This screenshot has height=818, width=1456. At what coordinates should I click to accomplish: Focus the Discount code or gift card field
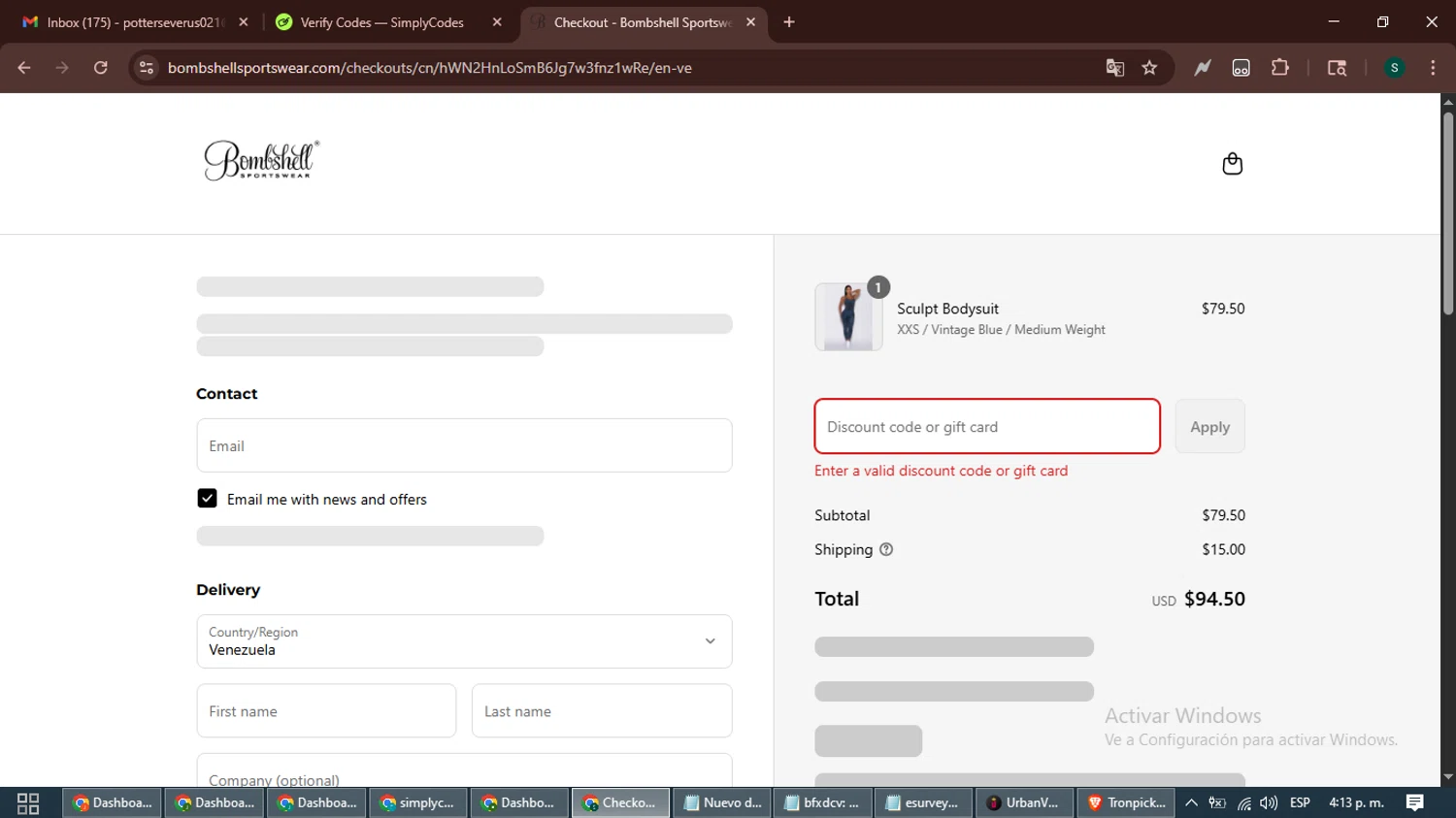(x=987, y=426)
